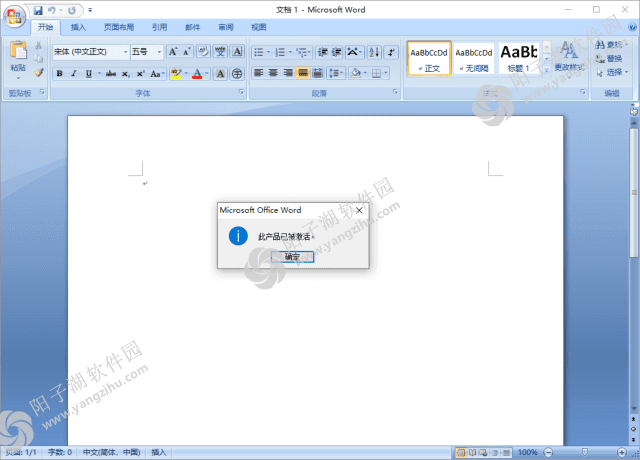Click the 选择 (Select) button
This screenshot has height=460, width=640.
tap(612, 72)
